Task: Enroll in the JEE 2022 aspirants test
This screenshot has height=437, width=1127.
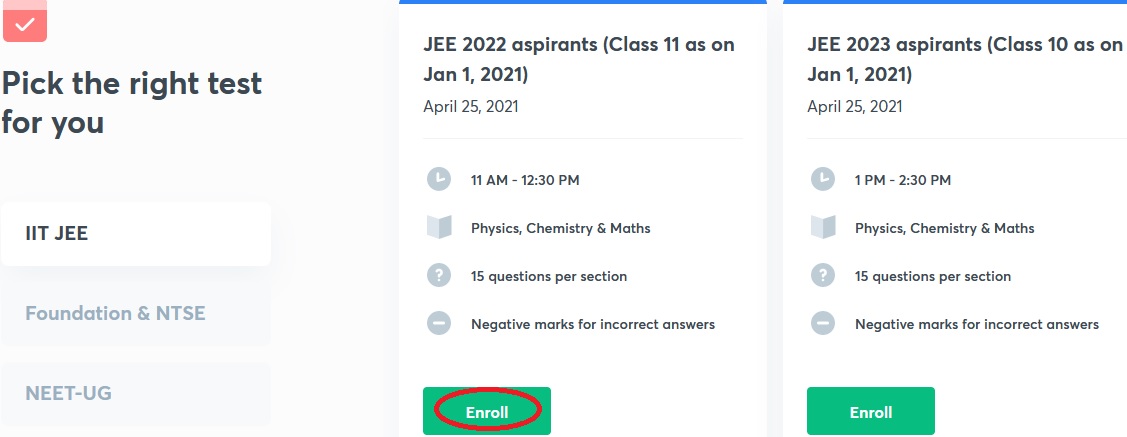Action: (487, 411)
